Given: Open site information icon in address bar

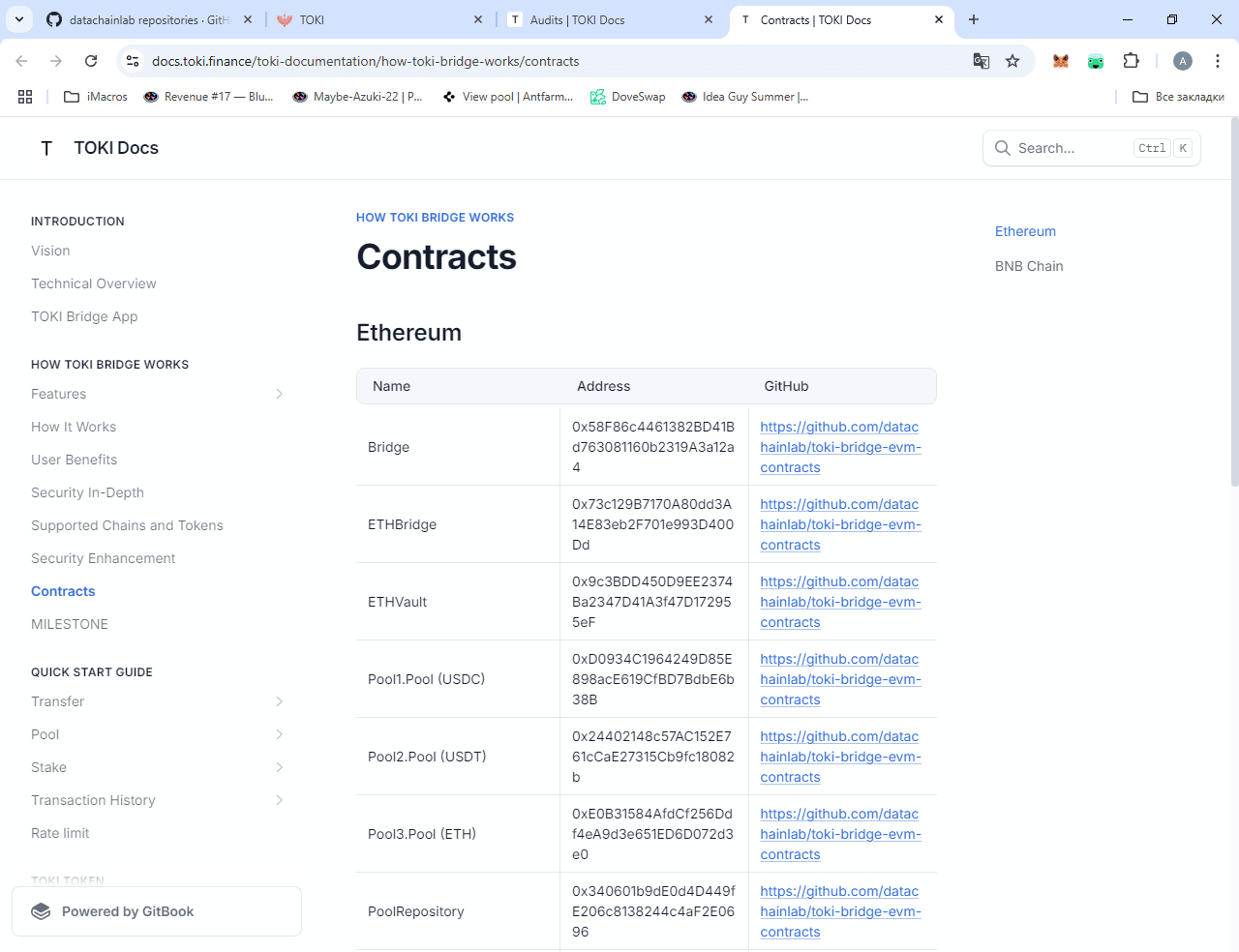Looking at the screenshot, I should tap(133, 61).
